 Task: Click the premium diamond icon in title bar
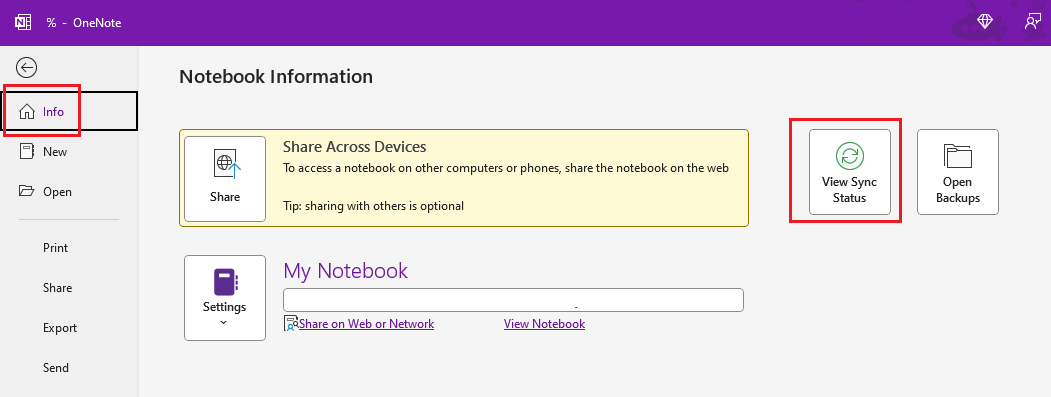[985, 22]
